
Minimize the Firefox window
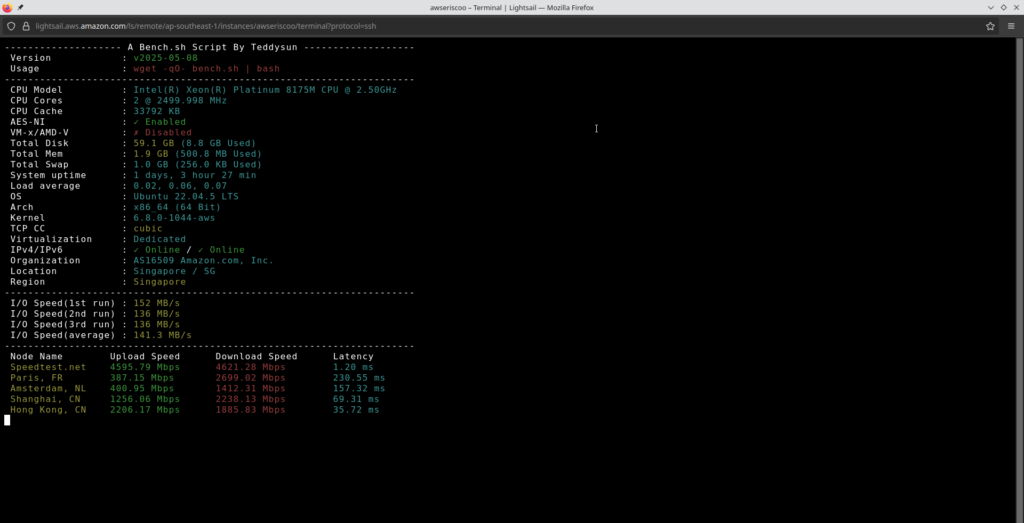991,7
